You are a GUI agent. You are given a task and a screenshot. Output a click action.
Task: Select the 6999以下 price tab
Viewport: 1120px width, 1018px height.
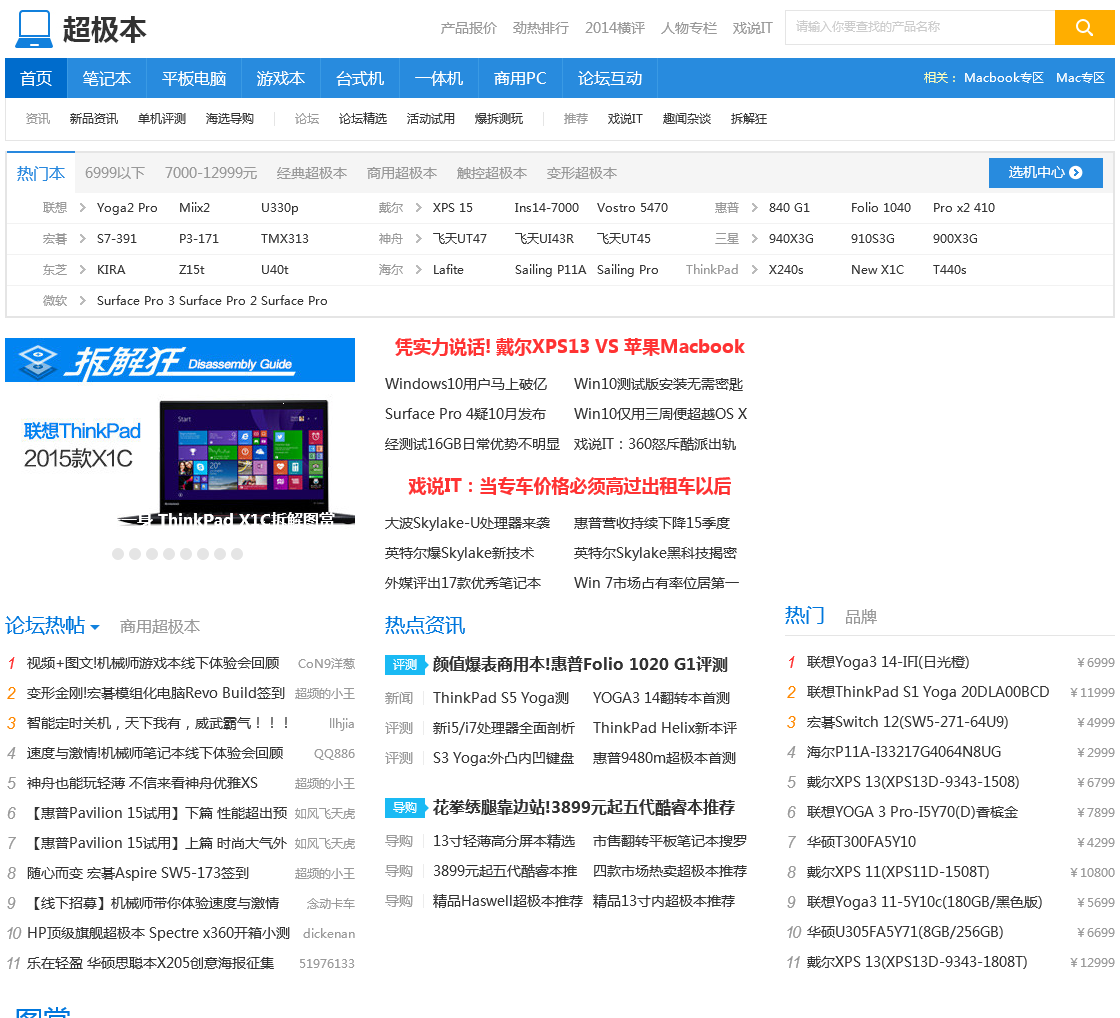point(115,173)
